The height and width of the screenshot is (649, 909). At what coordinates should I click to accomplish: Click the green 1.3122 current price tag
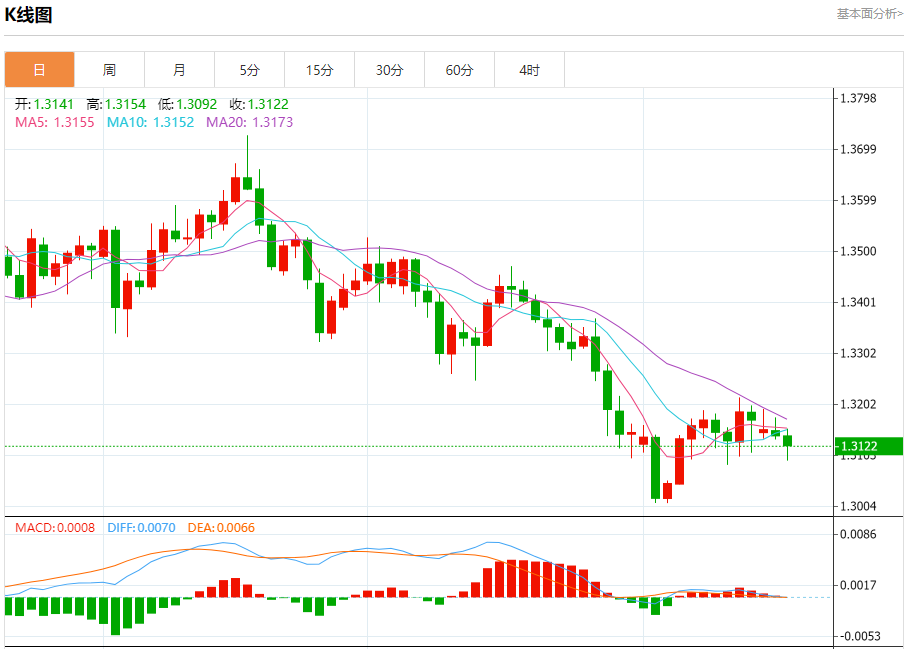tap(869, 446)
